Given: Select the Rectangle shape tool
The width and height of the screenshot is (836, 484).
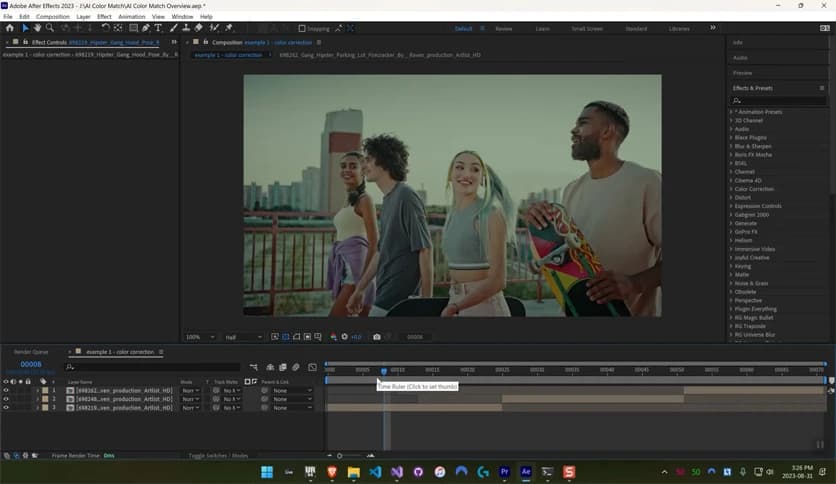Looking at the screenshot, I should click(x=133, y=28).
